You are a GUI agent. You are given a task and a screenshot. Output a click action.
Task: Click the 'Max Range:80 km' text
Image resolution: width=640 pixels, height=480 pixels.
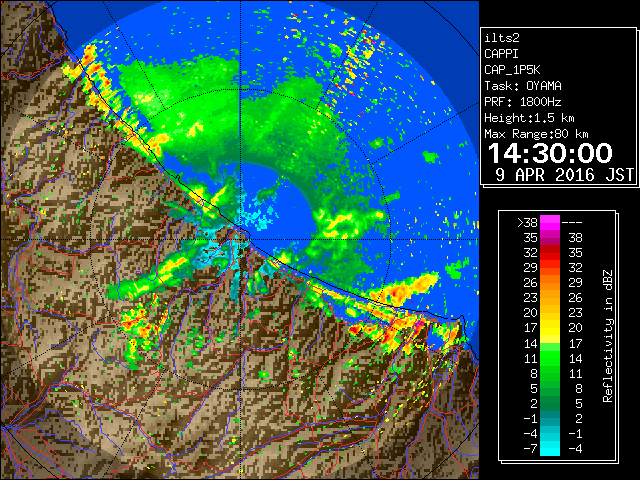[536, 134]
